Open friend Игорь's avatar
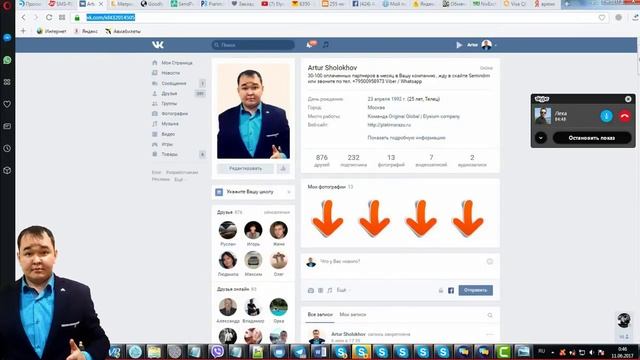 [x=253, y=231]
